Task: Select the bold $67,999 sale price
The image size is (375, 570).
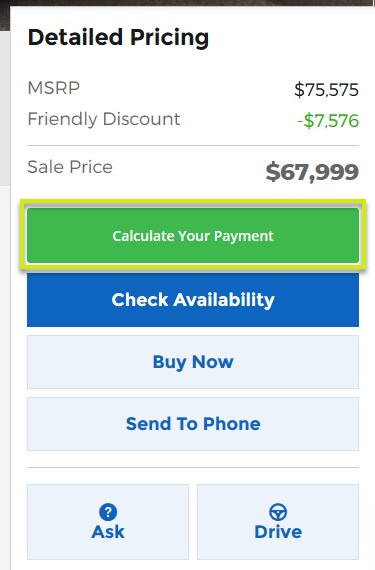Action: tap(312, 172)
